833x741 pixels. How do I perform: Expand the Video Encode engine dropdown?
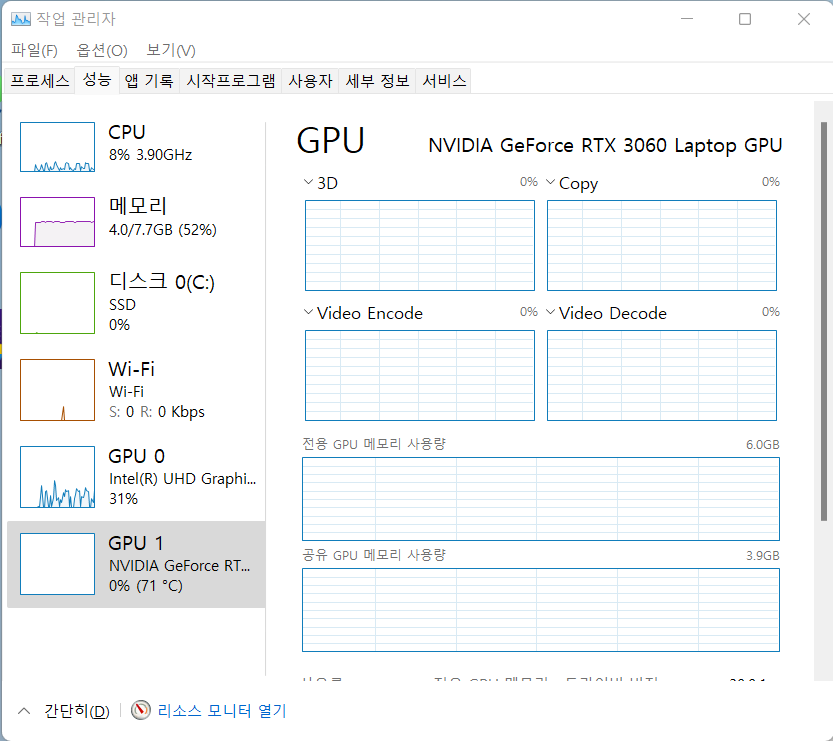coord(308,313)
